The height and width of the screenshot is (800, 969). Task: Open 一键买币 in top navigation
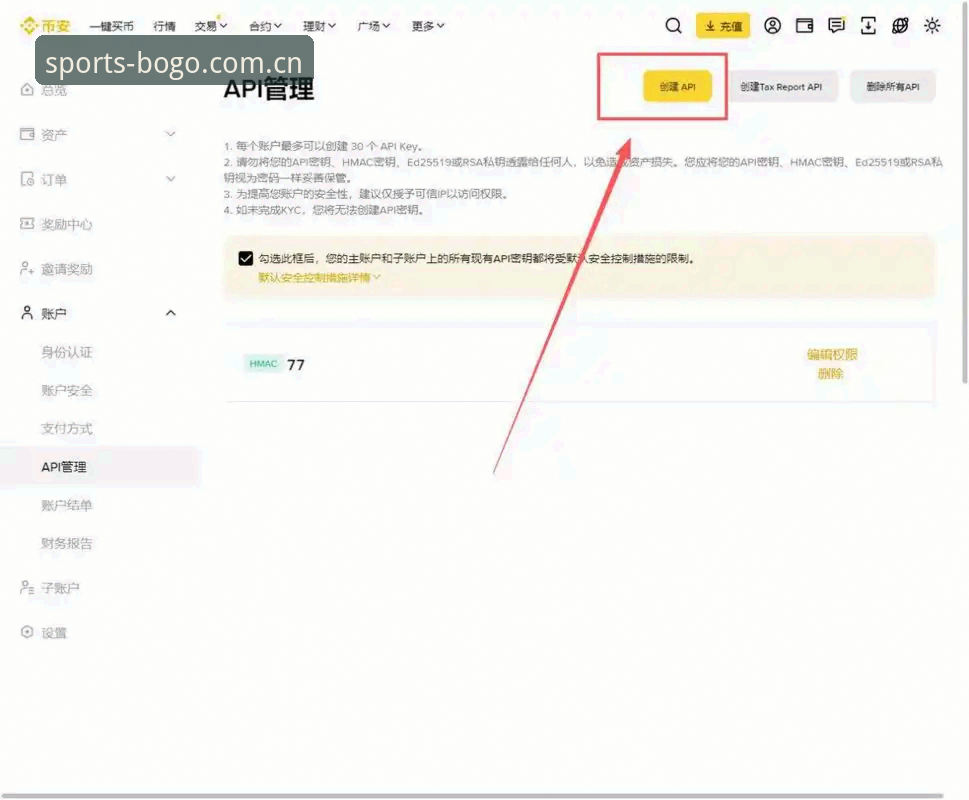[111, 26]
